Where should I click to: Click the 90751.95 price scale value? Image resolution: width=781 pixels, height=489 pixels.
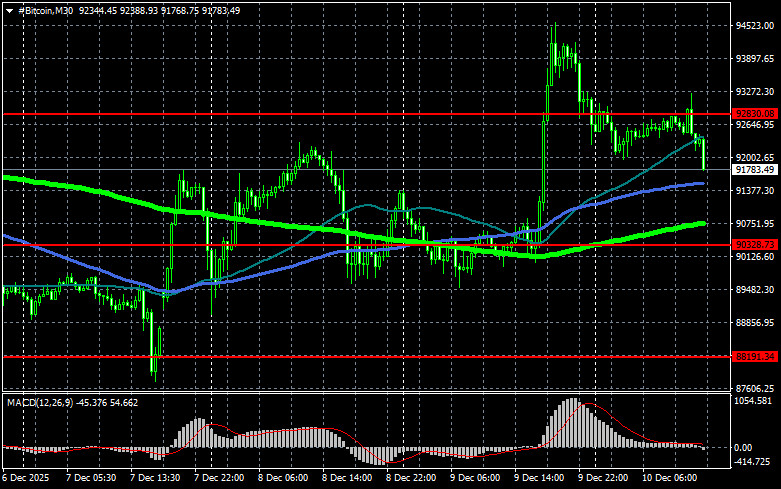[x=755, y=224]
